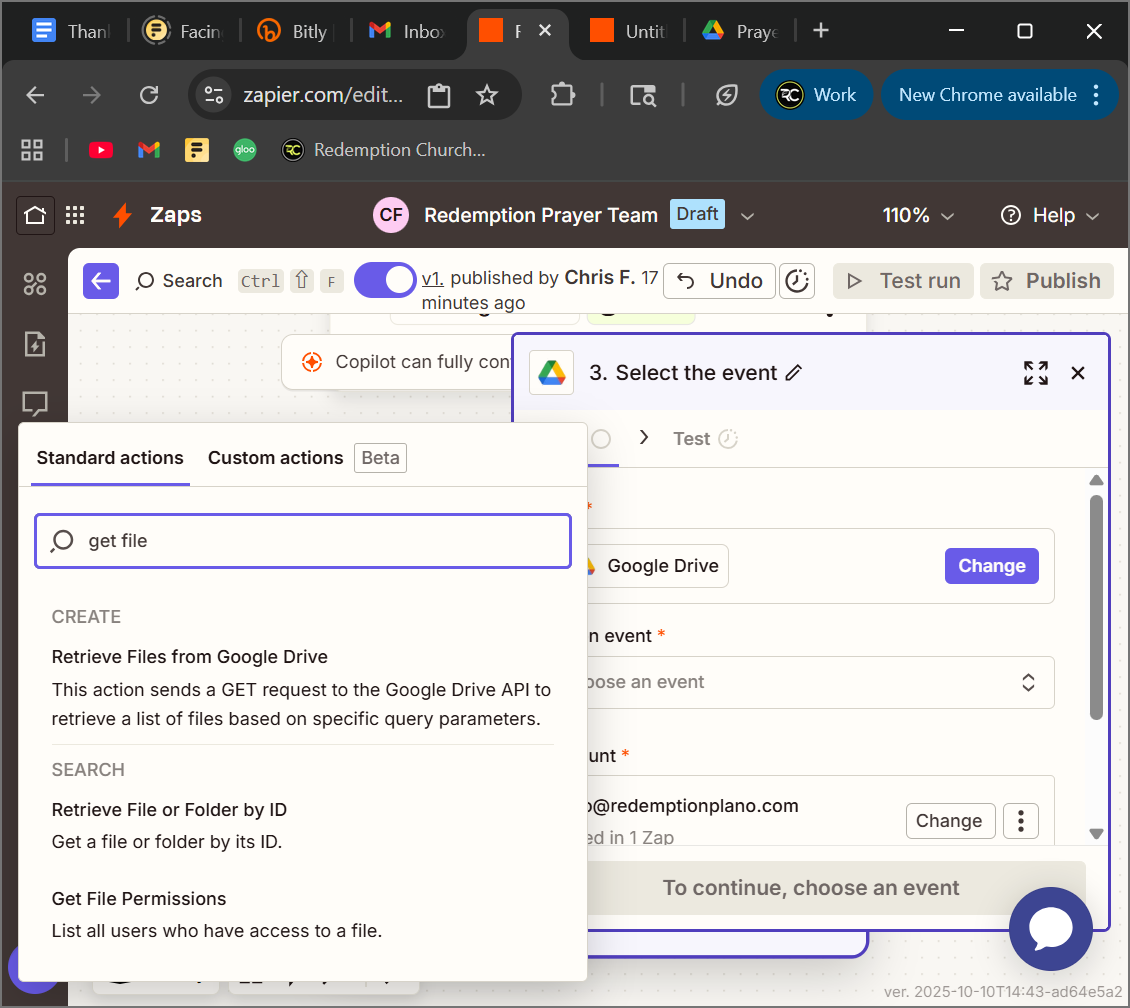Image resolution: width=1130 pixels, height=1008 pixels.
Task: Open the Choose an event dropdown
Action: [x=814, y=682]
